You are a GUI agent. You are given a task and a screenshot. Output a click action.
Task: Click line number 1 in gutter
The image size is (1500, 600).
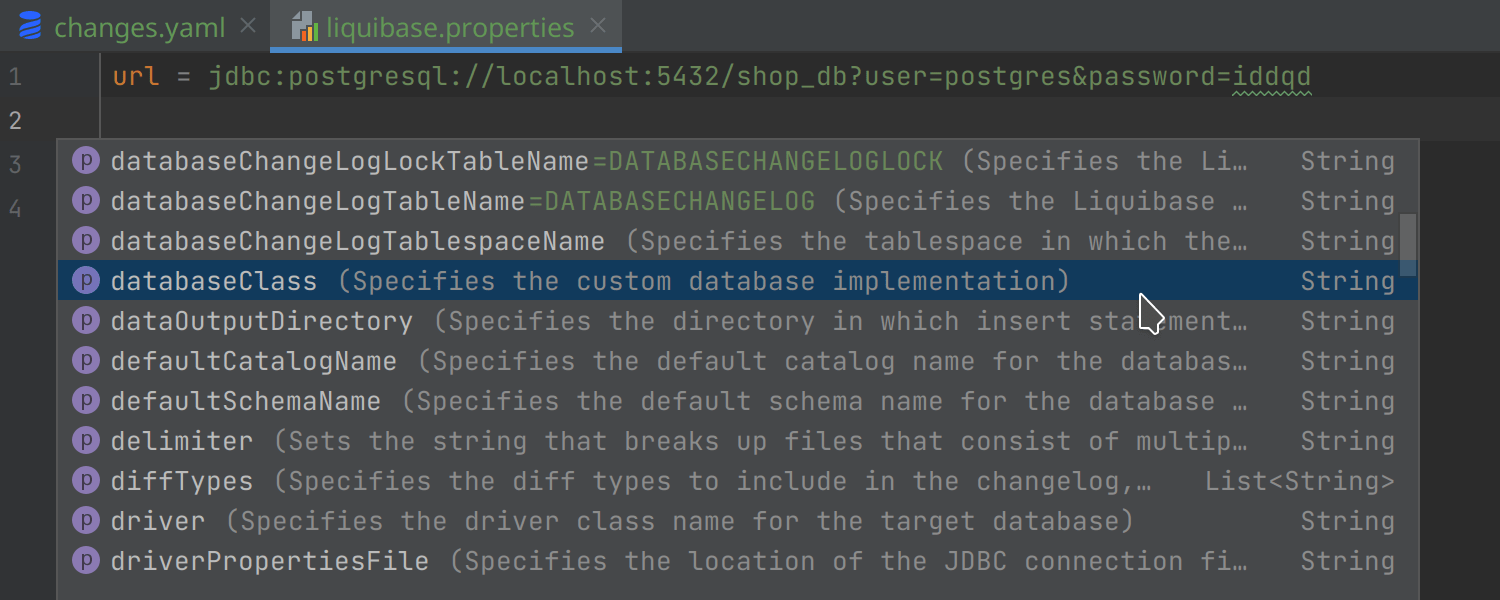[15, 77]
